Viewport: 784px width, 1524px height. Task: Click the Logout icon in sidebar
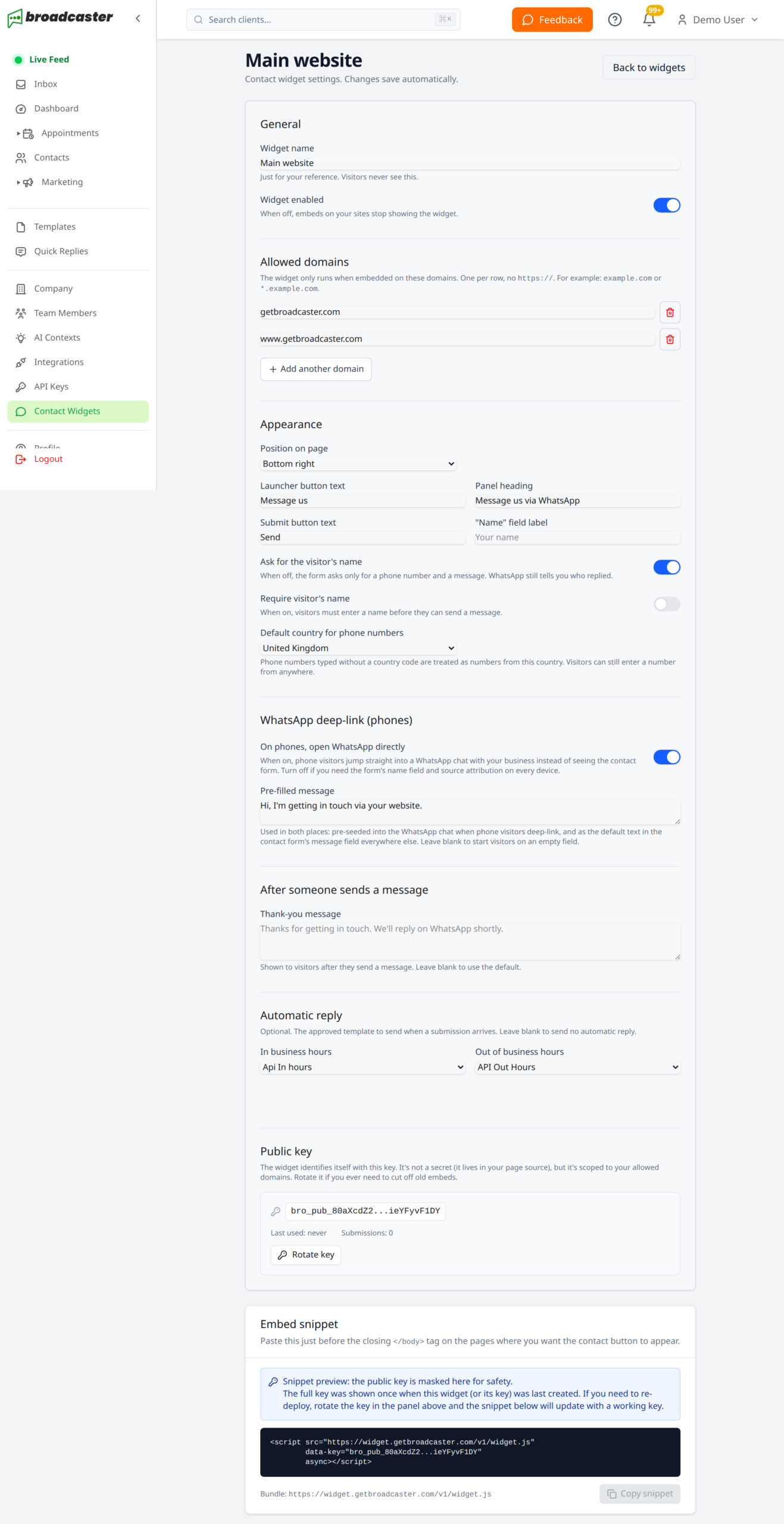pos(21,459)
